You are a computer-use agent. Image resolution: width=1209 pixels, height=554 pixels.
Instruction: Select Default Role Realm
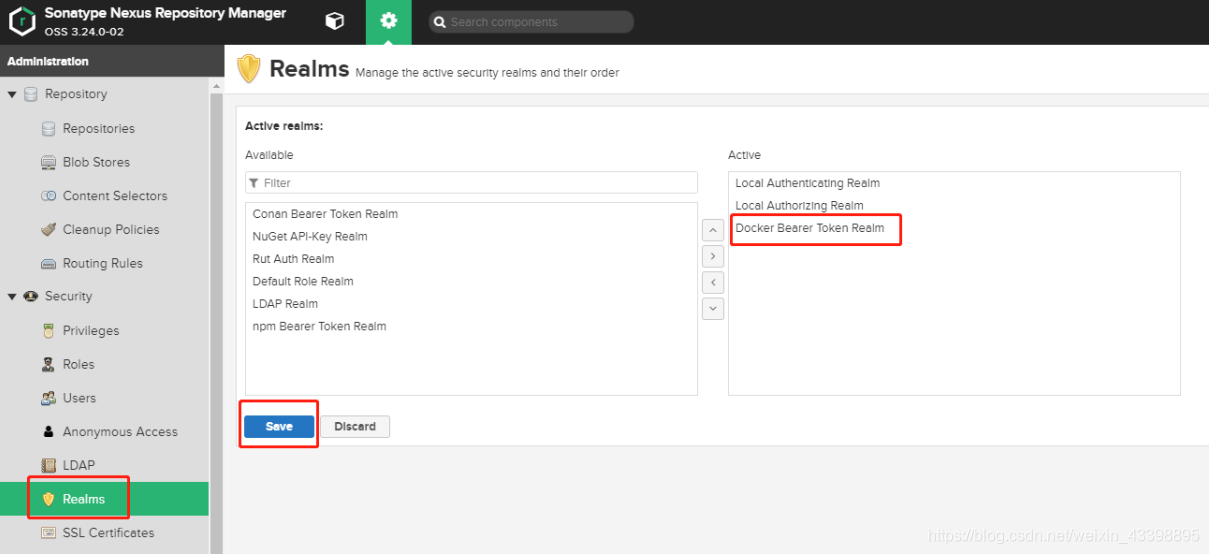tap(303, 282)
